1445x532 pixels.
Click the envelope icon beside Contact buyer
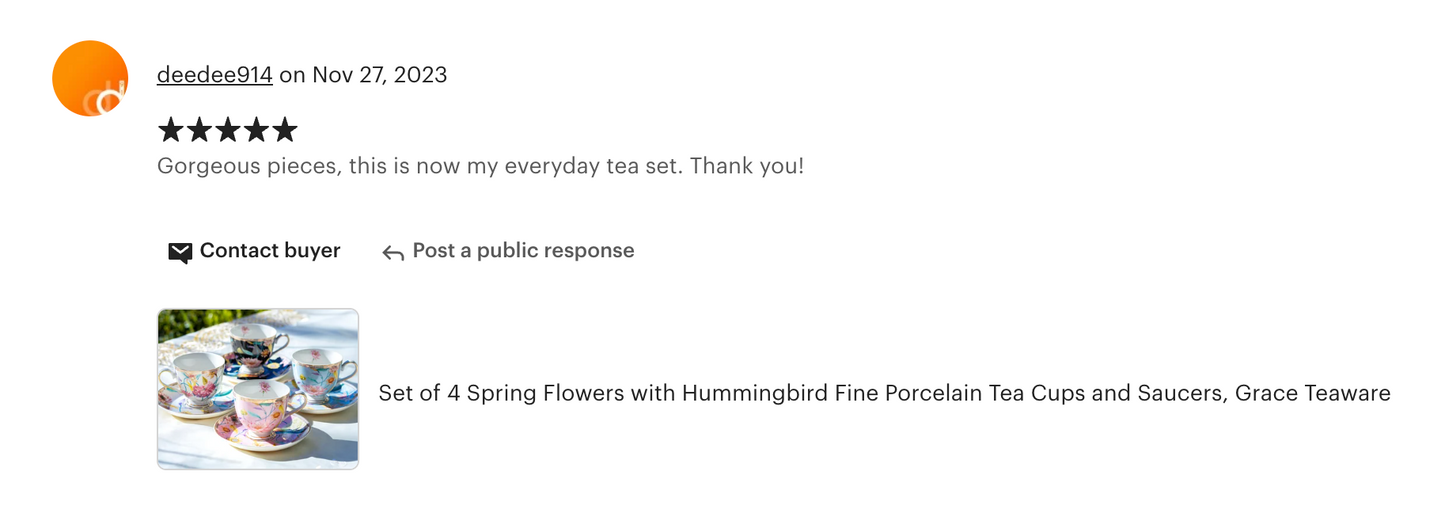tap(180, 252)
